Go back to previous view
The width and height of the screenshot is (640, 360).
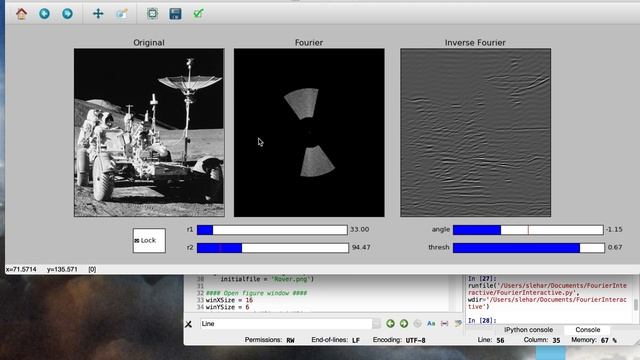pos(44,14)
